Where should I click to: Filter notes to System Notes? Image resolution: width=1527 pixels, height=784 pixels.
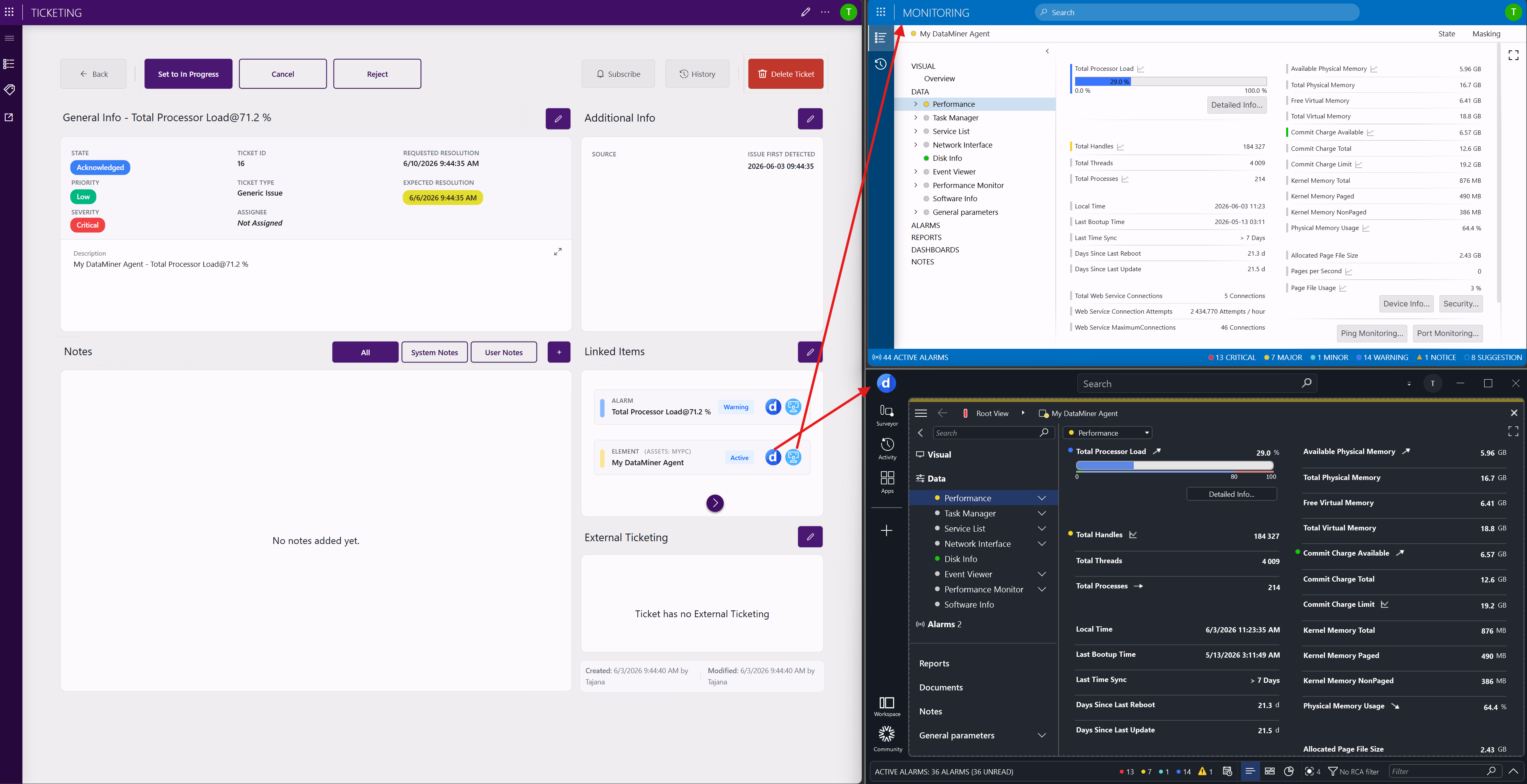434,352
